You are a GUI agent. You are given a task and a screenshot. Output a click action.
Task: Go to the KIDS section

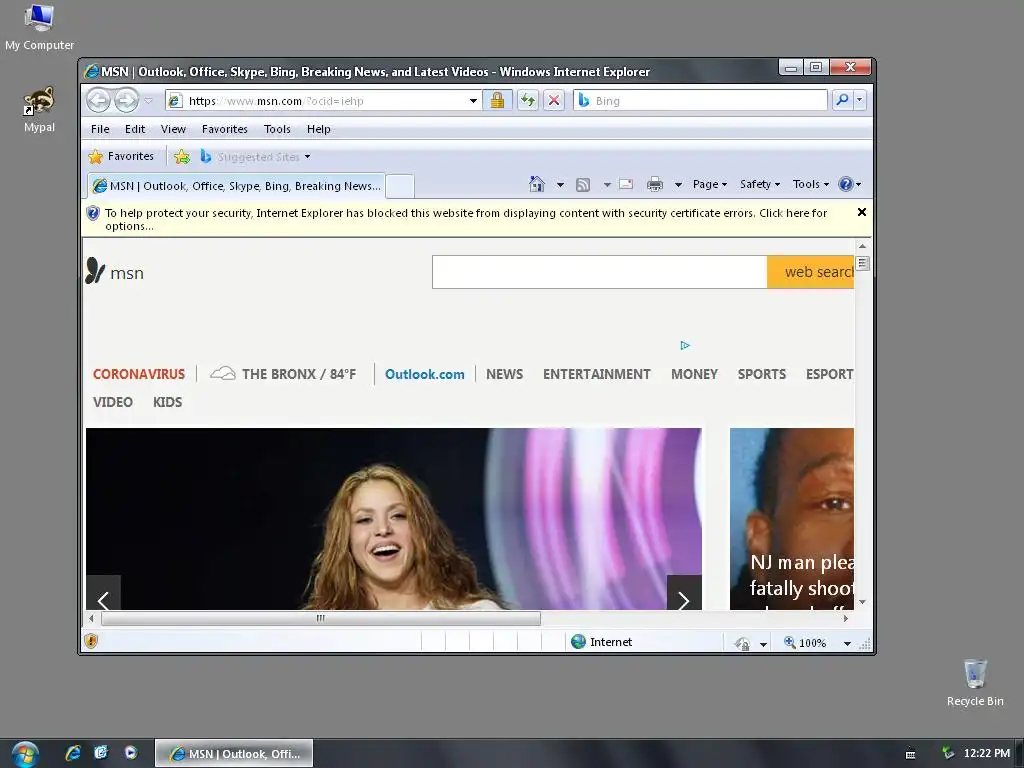tap(167, 402)
